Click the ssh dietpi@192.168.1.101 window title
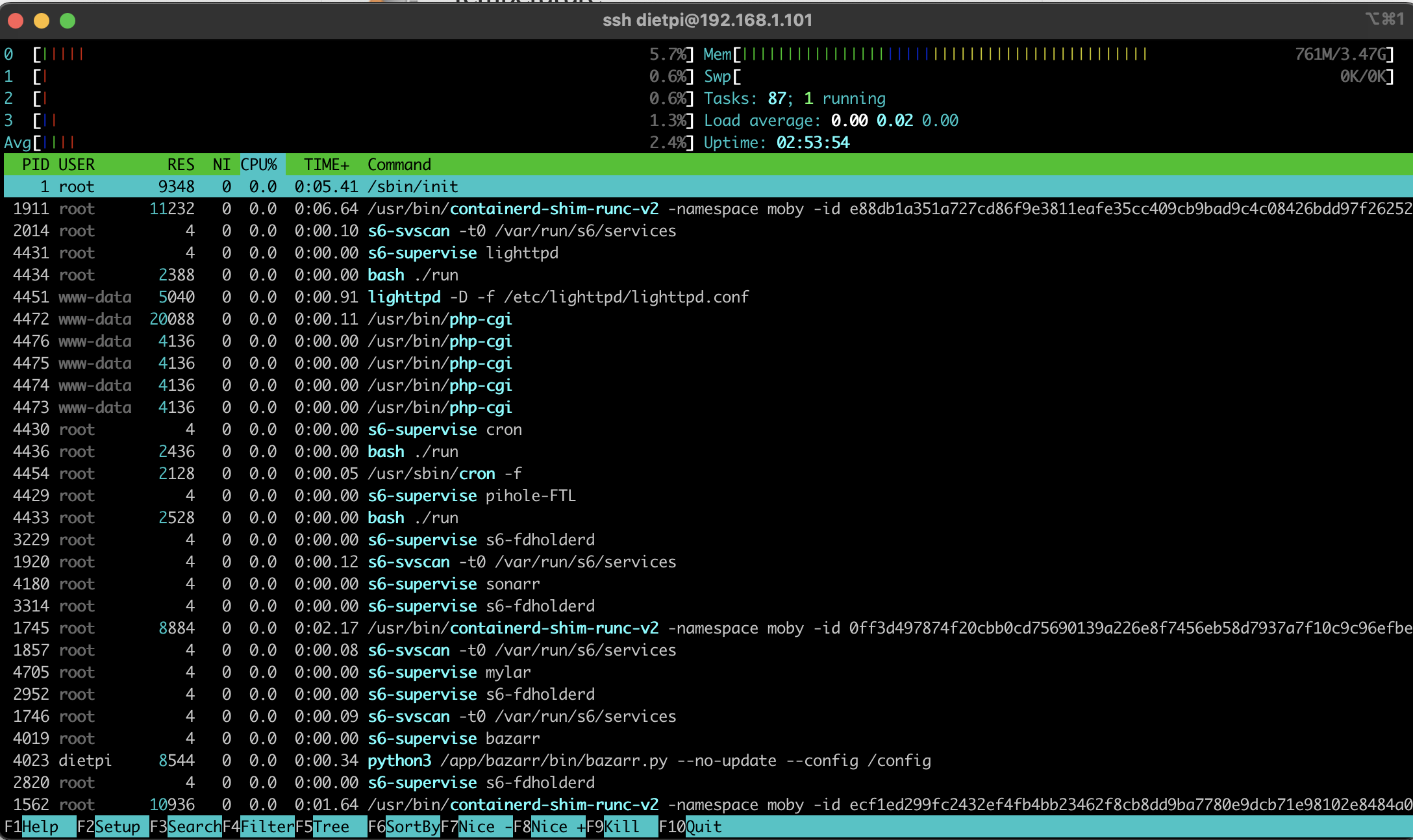1413x840 pixels. 707,20
